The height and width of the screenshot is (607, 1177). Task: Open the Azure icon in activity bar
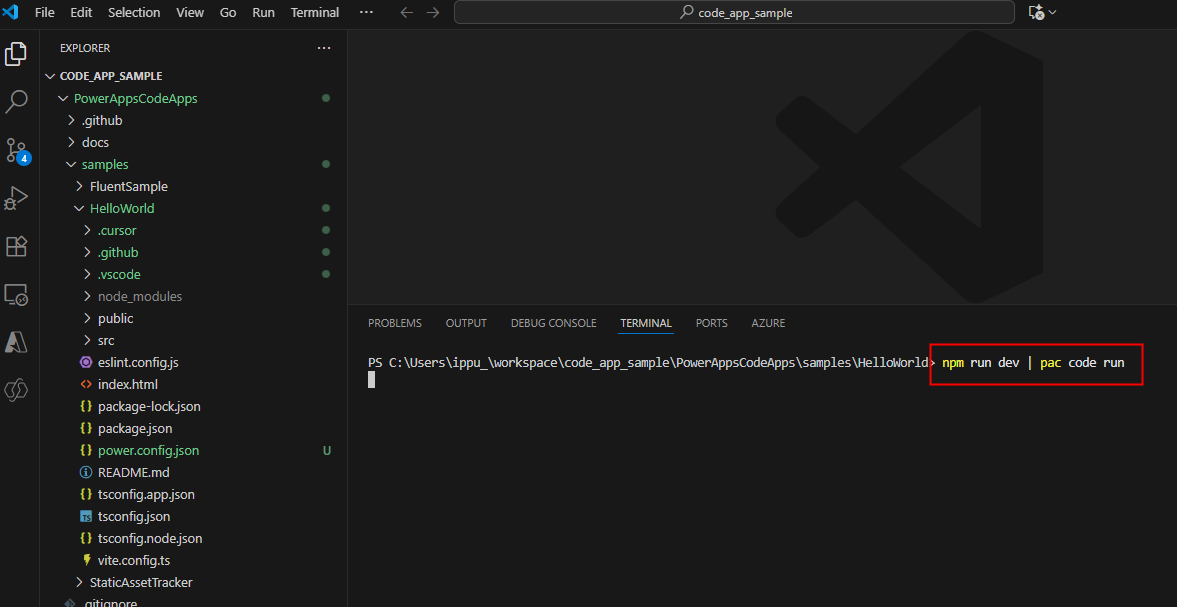[16, 342]
